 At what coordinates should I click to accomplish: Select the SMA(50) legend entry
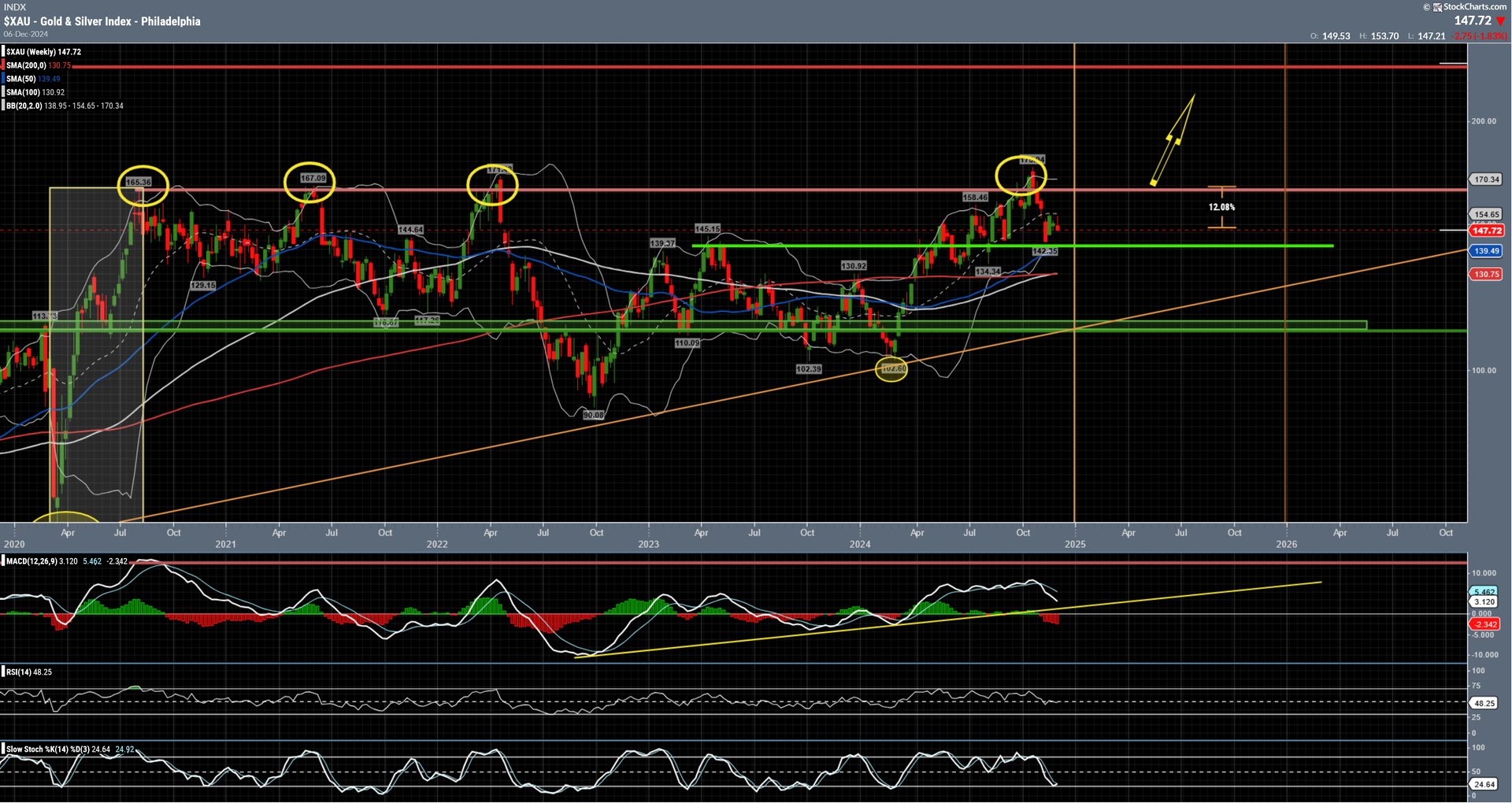point(31,79)
